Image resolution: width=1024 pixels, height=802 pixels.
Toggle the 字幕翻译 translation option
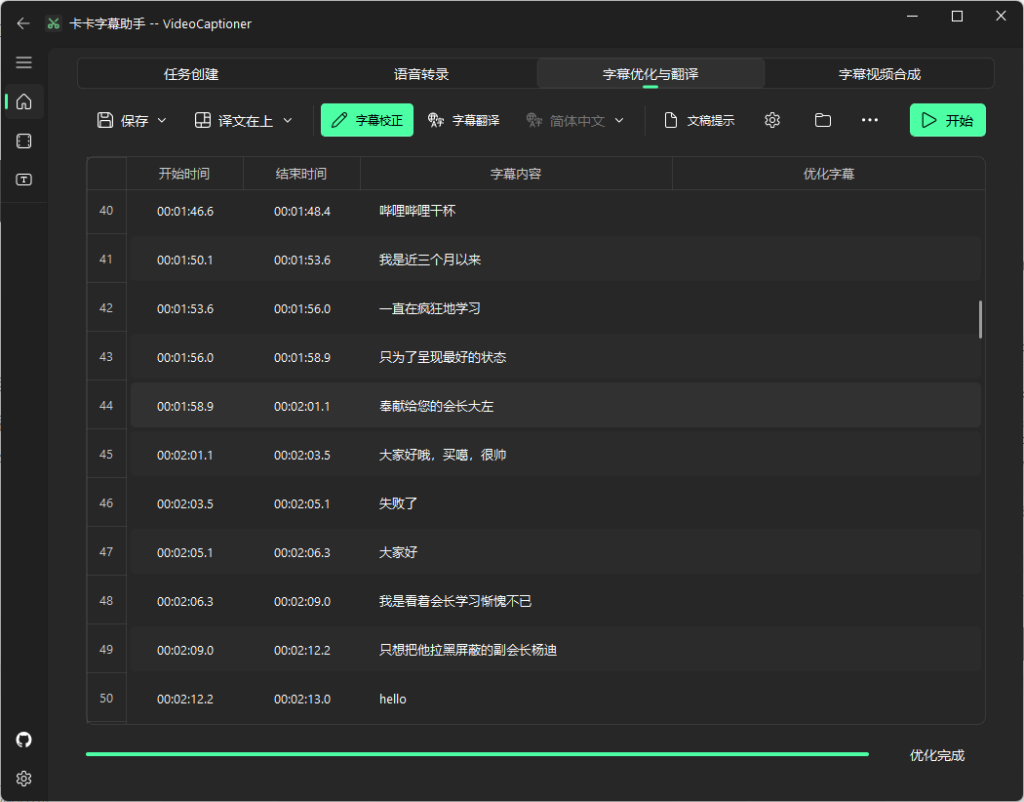[464, 120]
